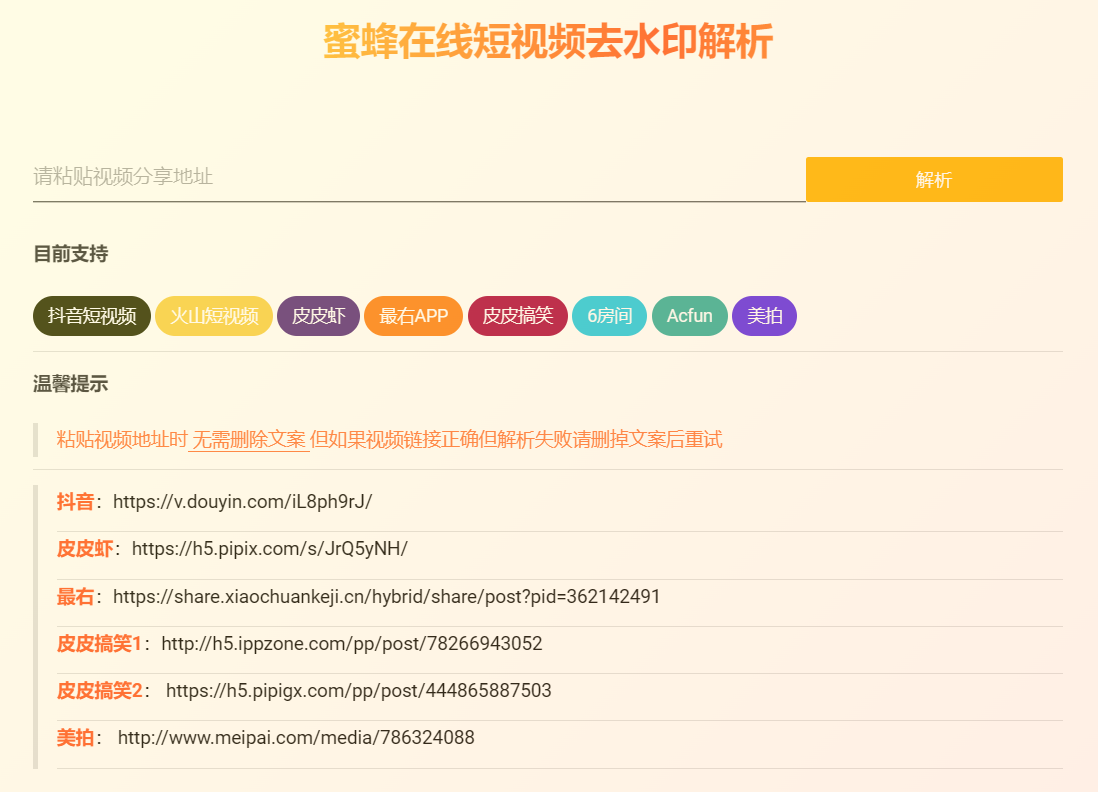Click the violet 美拍 tag
1098x792 pixels.
click(x=764, y=316)
